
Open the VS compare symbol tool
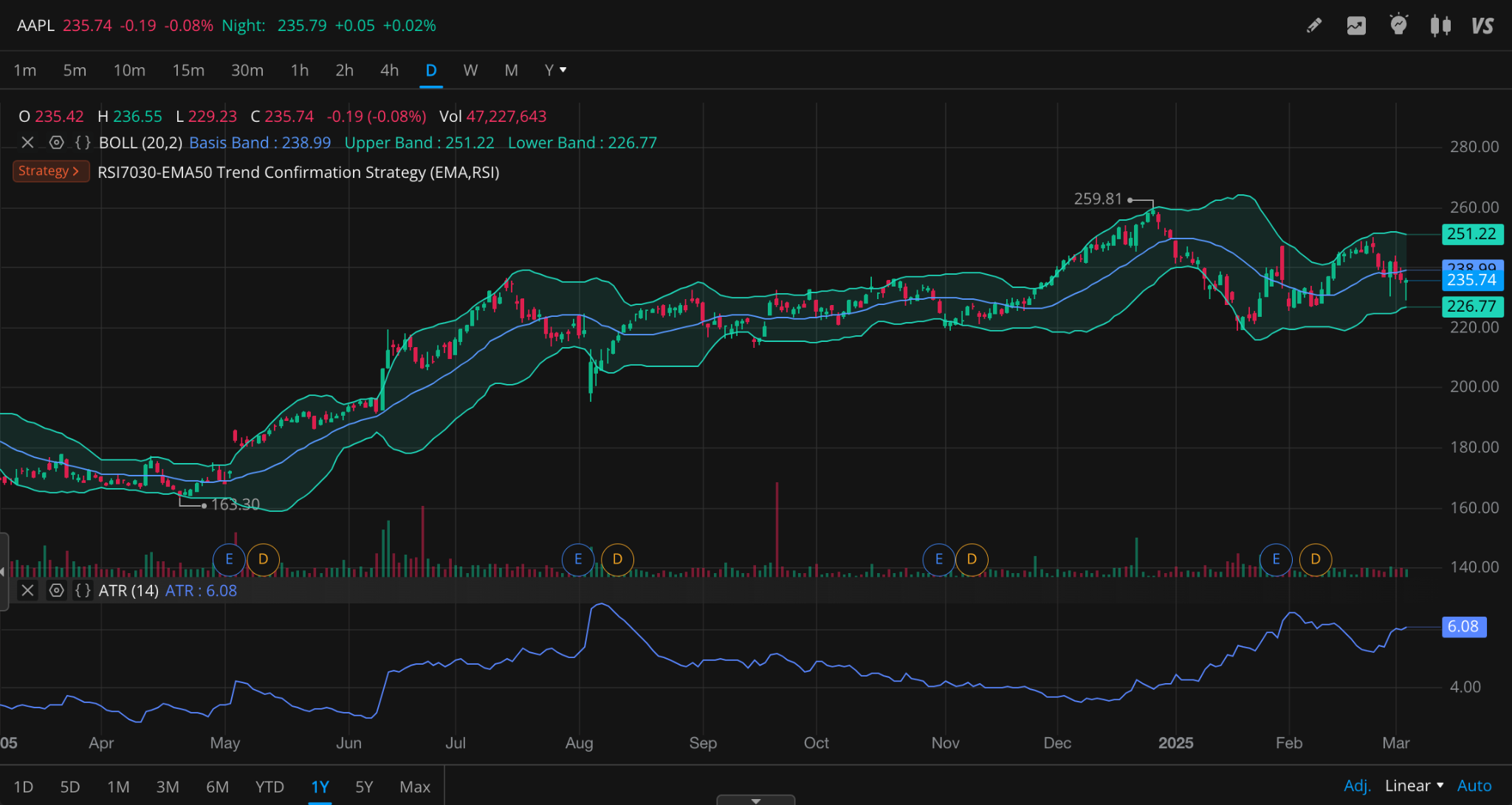click(x=1482, y=26)
